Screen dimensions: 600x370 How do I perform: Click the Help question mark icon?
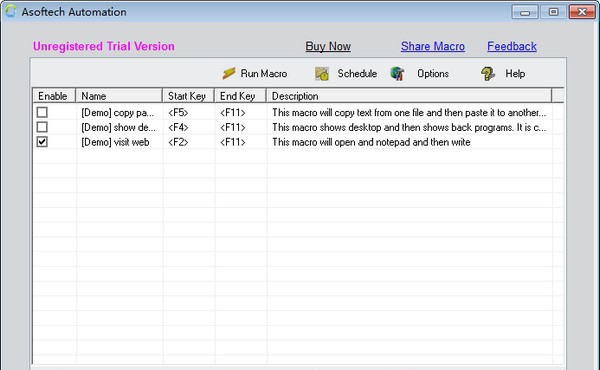tap(488, 73)
